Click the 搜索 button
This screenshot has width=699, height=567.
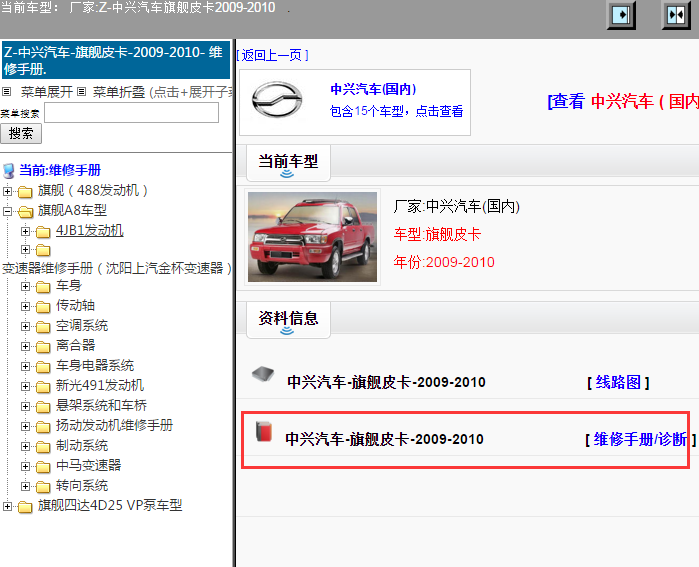21,133
